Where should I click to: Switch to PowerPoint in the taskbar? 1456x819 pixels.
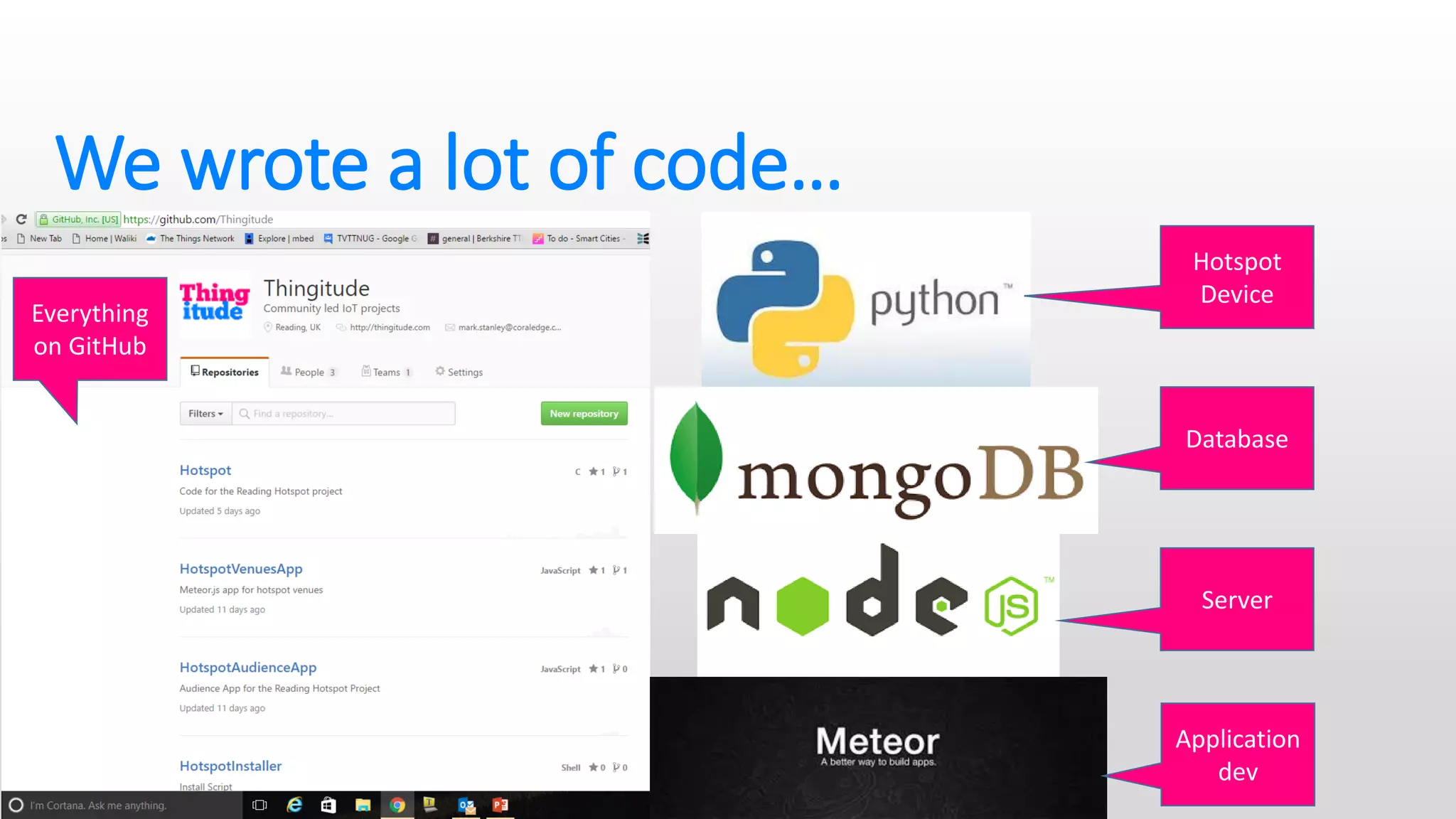(x=500, y=805)
